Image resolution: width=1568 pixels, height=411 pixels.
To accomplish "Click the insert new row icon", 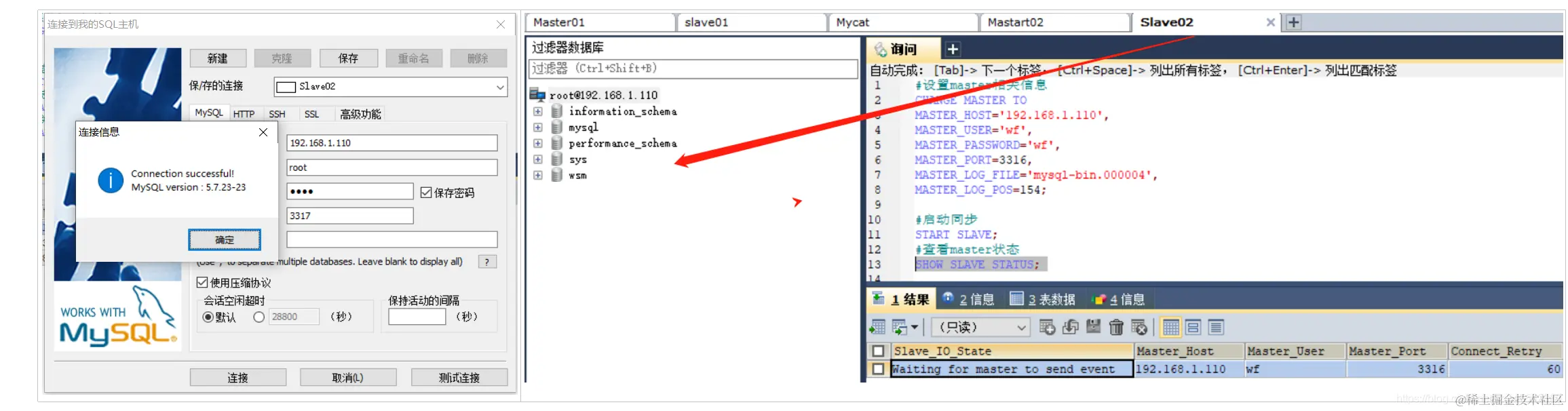I will click(1047, 328).
